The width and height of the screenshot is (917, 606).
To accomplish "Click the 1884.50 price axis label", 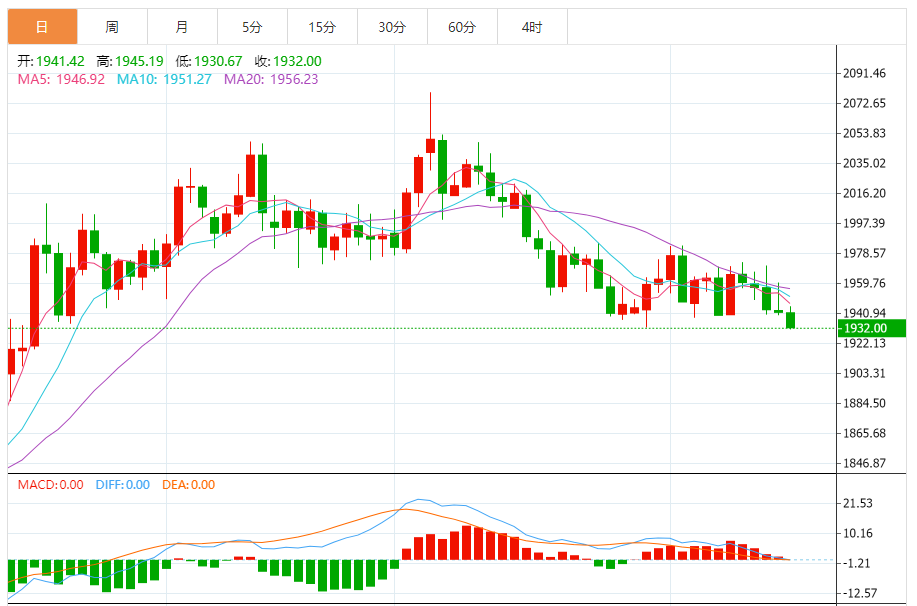I will point(864,403).
